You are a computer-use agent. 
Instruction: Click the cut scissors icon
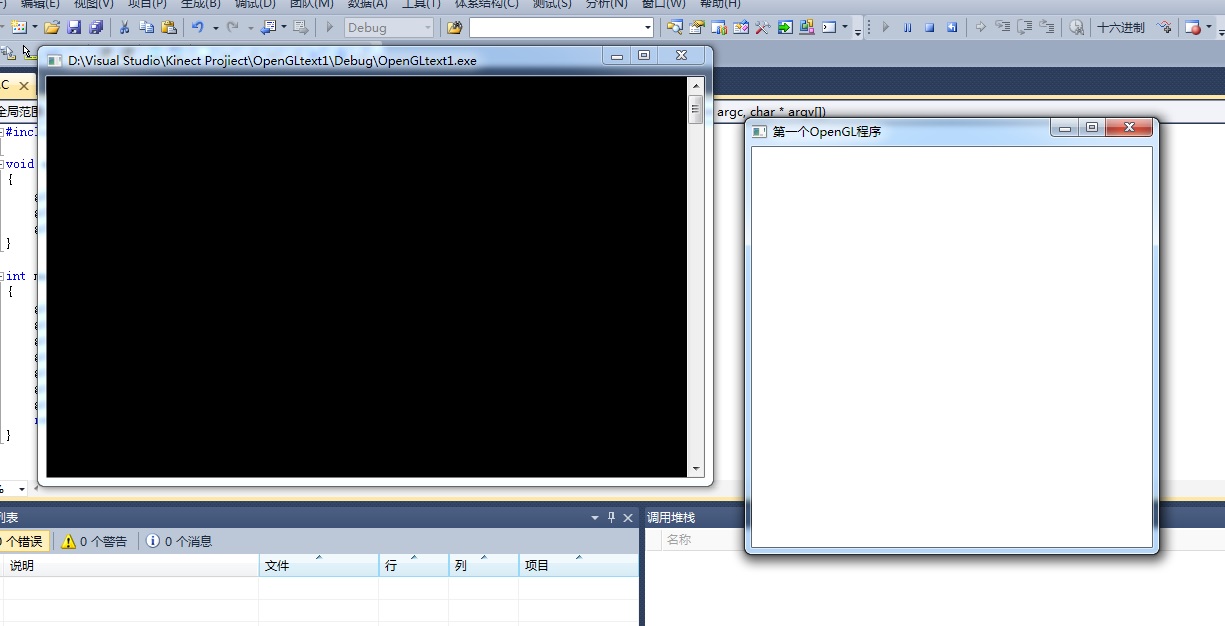tap(125, 27)
